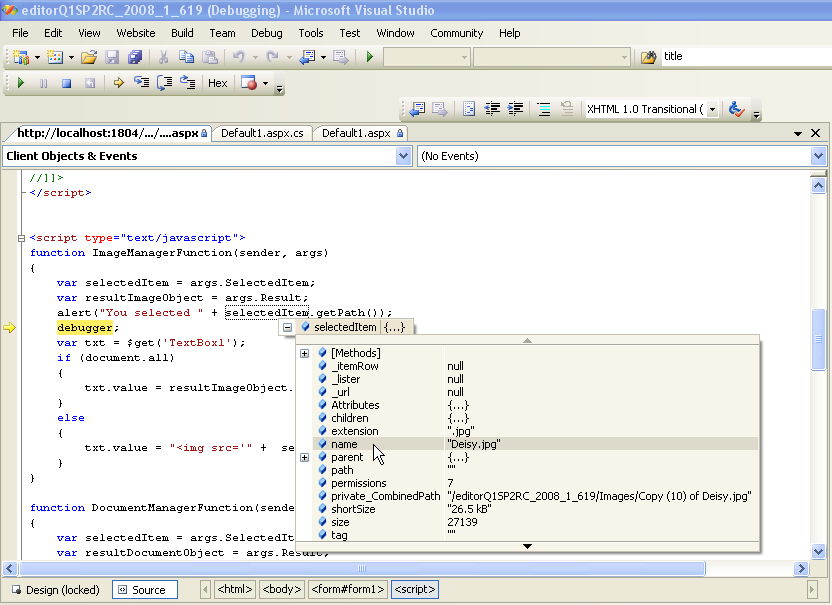The image size is (832, 605).
Task: Select the <form#form1> breadcrumb tag
Action: (347, 590)
